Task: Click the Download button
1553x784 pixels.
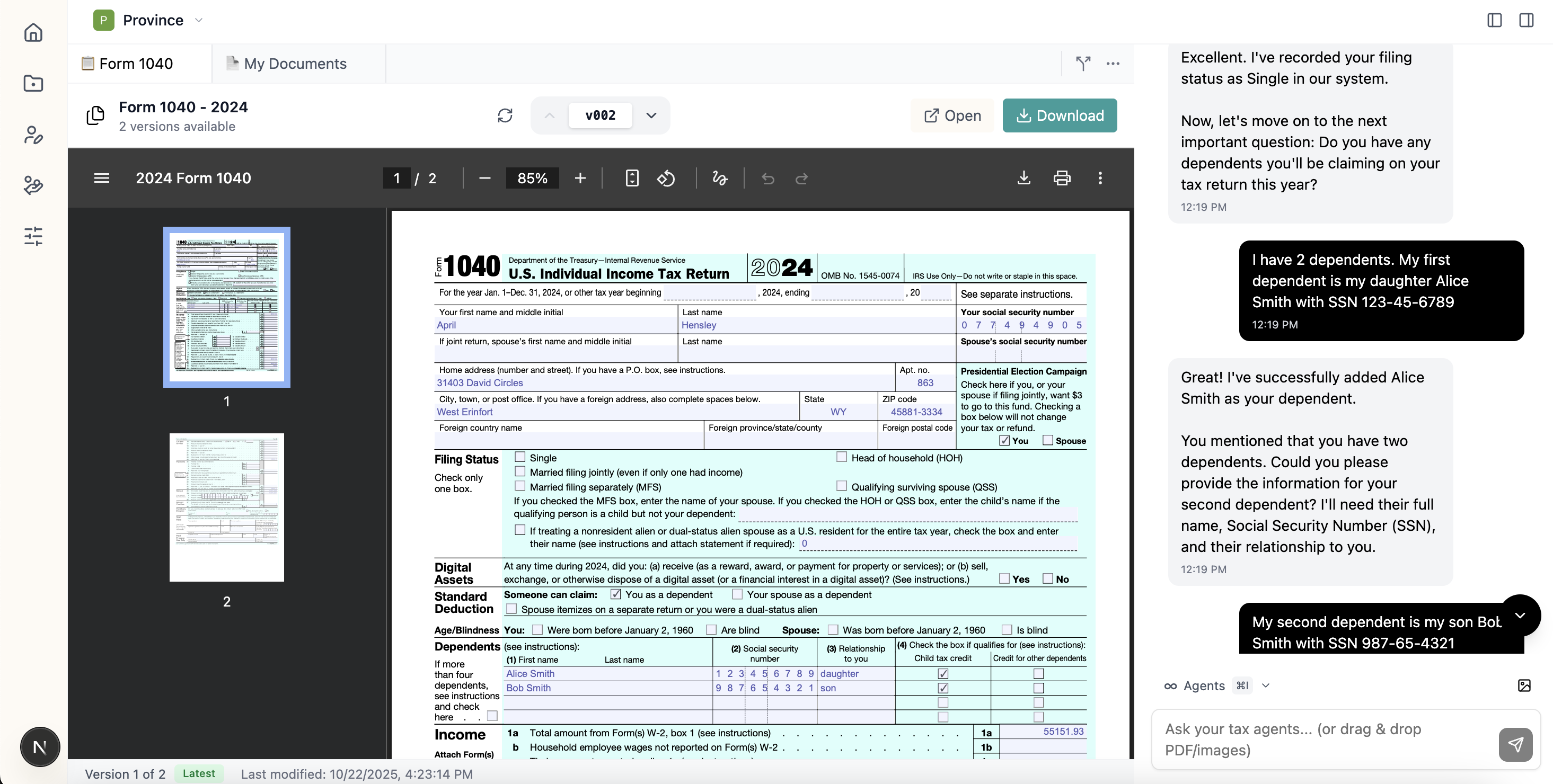Action: 1059,115
